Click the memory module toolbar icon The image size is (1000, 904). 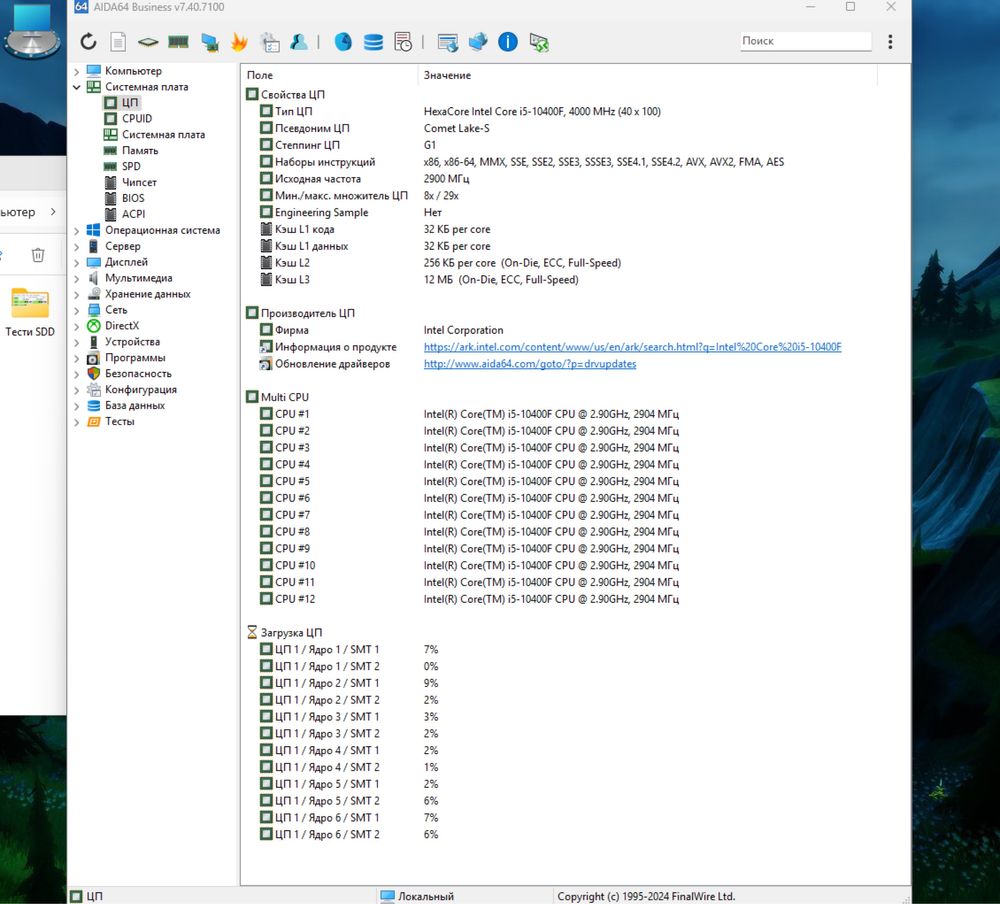[178, 42]
